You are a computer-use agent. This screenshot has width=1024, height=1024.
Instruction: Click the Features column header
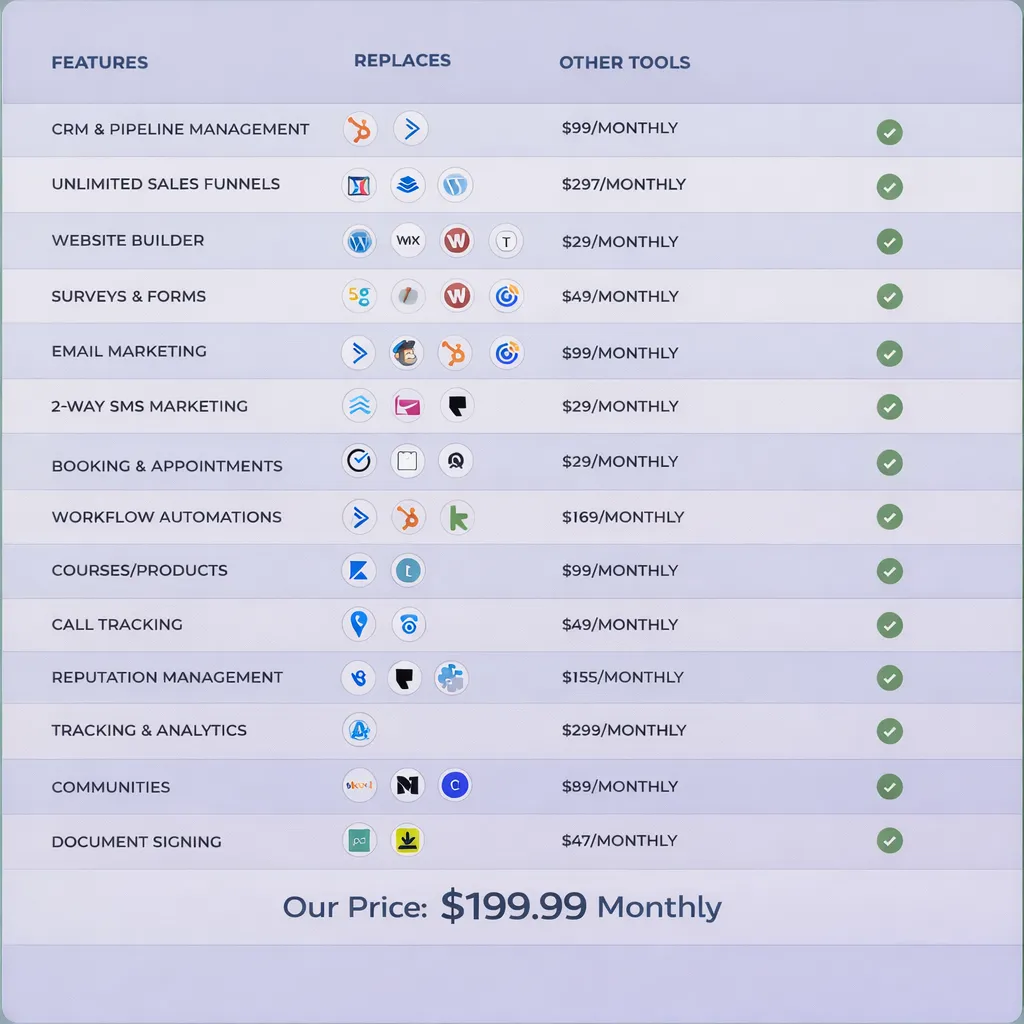coord(99,62)
